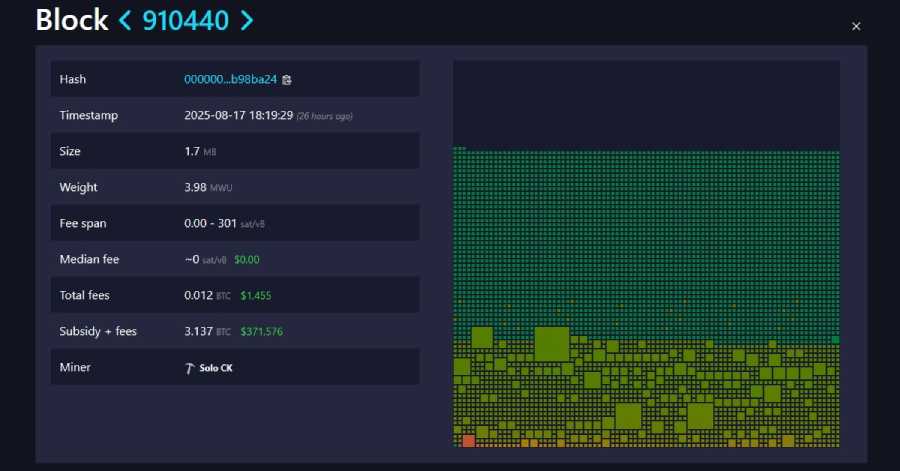Image resolution: width=900 pixels, height=471 pixels.
Task: Open the block hash 000000...b98ba24 link
Action: pyautogui.click(x=230, y=79)
